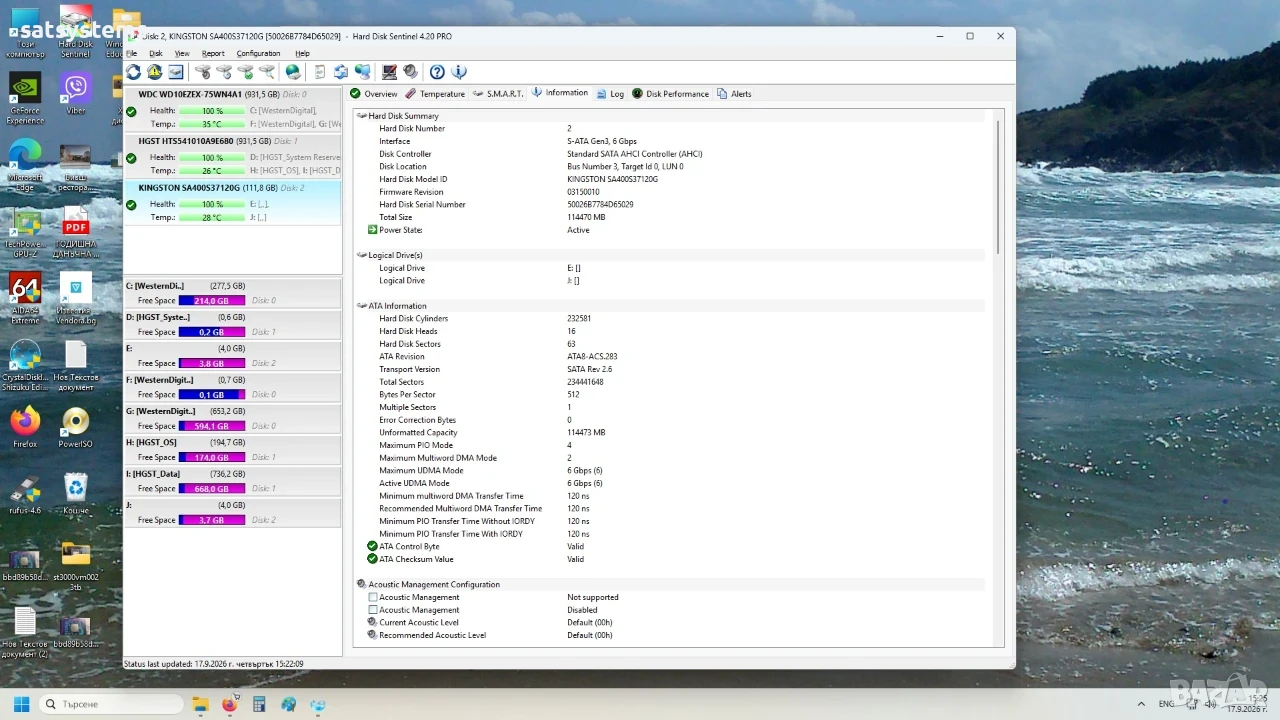This screenshot has height=720, width=1280.
Task: Click the G: free space bar
Action: pos(212,426)
